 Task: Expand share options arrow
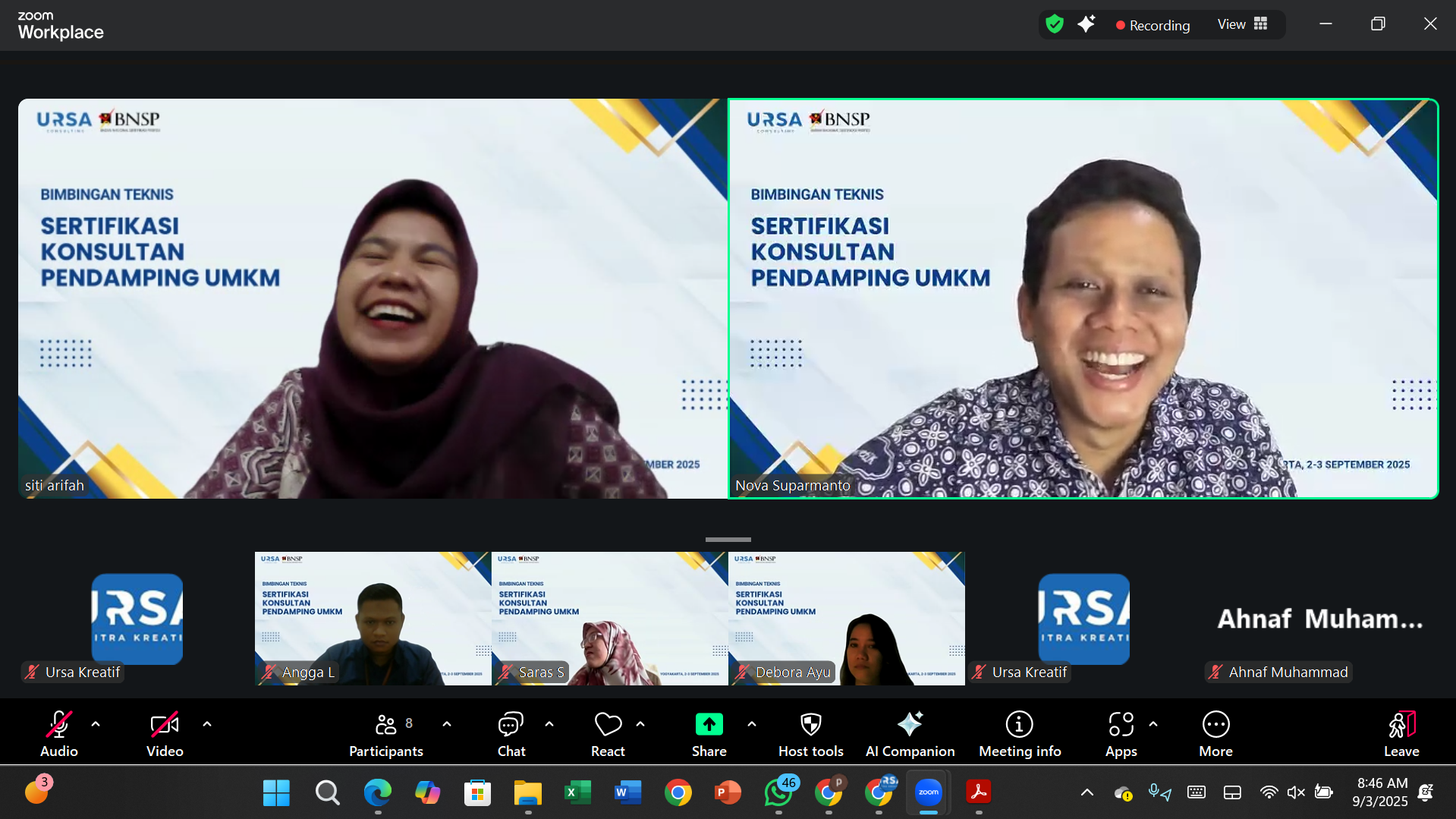click(752, 724)
